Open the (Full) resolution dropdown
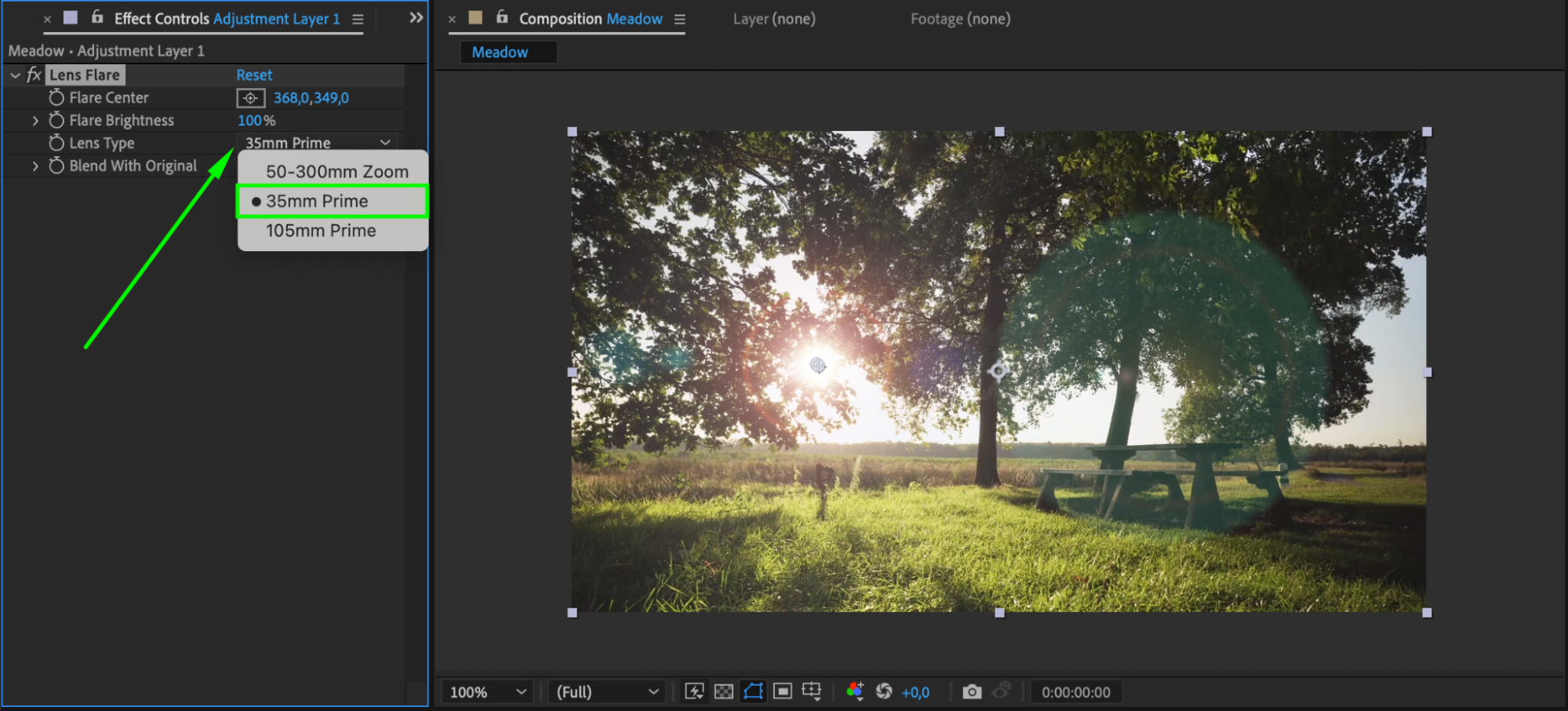This screenshot has height=711, width=1568. (606, 692)
